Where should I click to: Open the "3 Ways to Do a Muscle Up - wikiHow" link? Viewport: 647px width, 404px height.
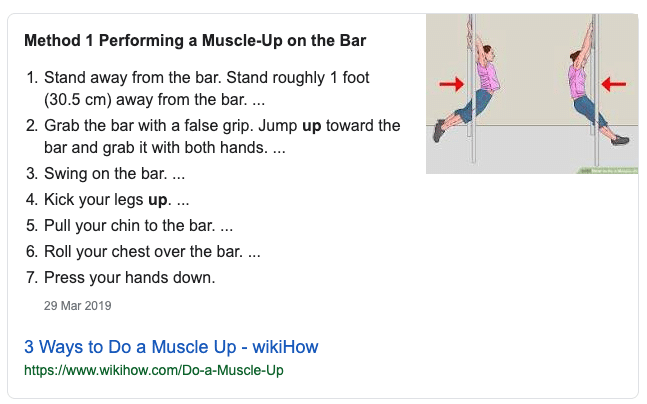171,348
